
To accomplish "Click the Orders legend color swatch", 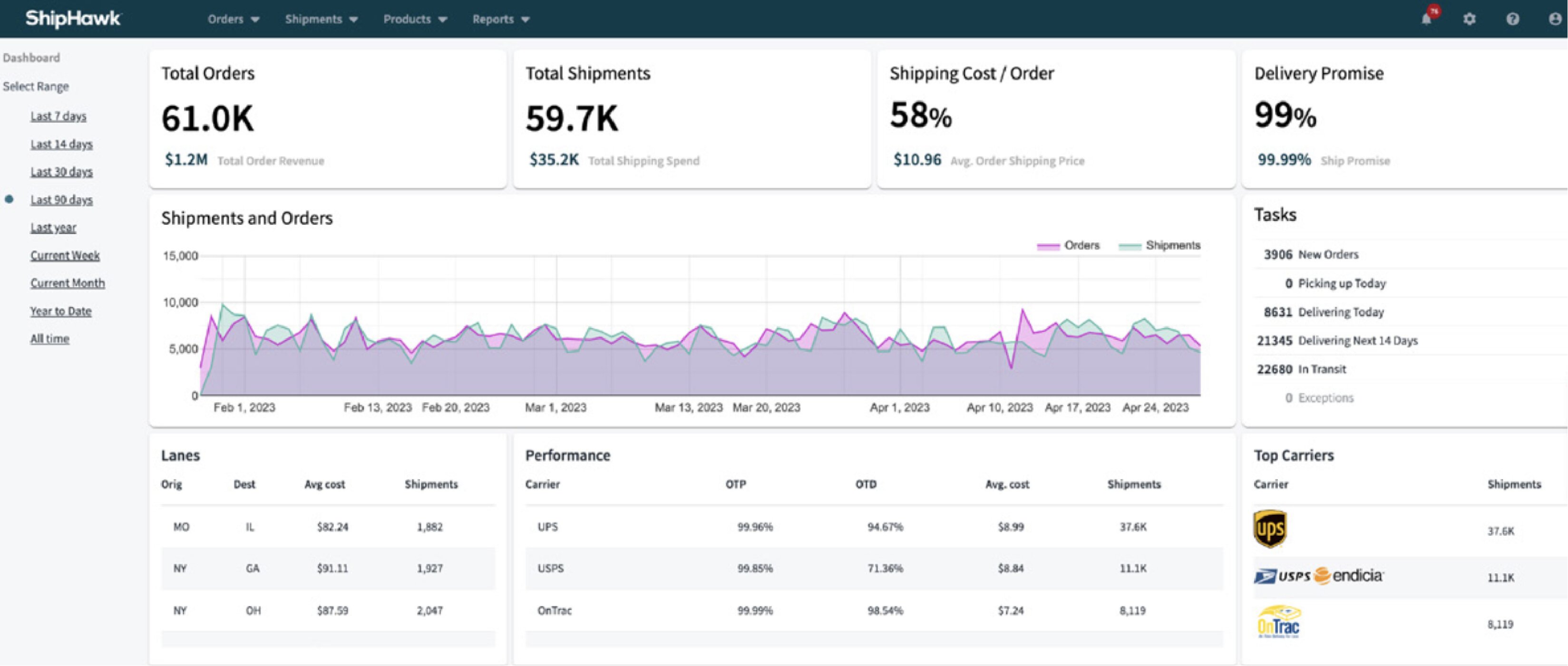I will (x=1048, y=246).
